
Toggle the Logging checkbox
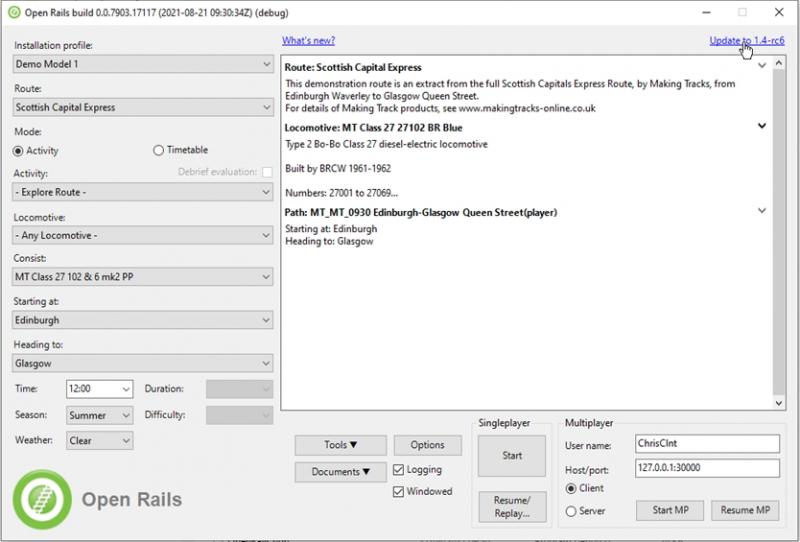point(398,470)
